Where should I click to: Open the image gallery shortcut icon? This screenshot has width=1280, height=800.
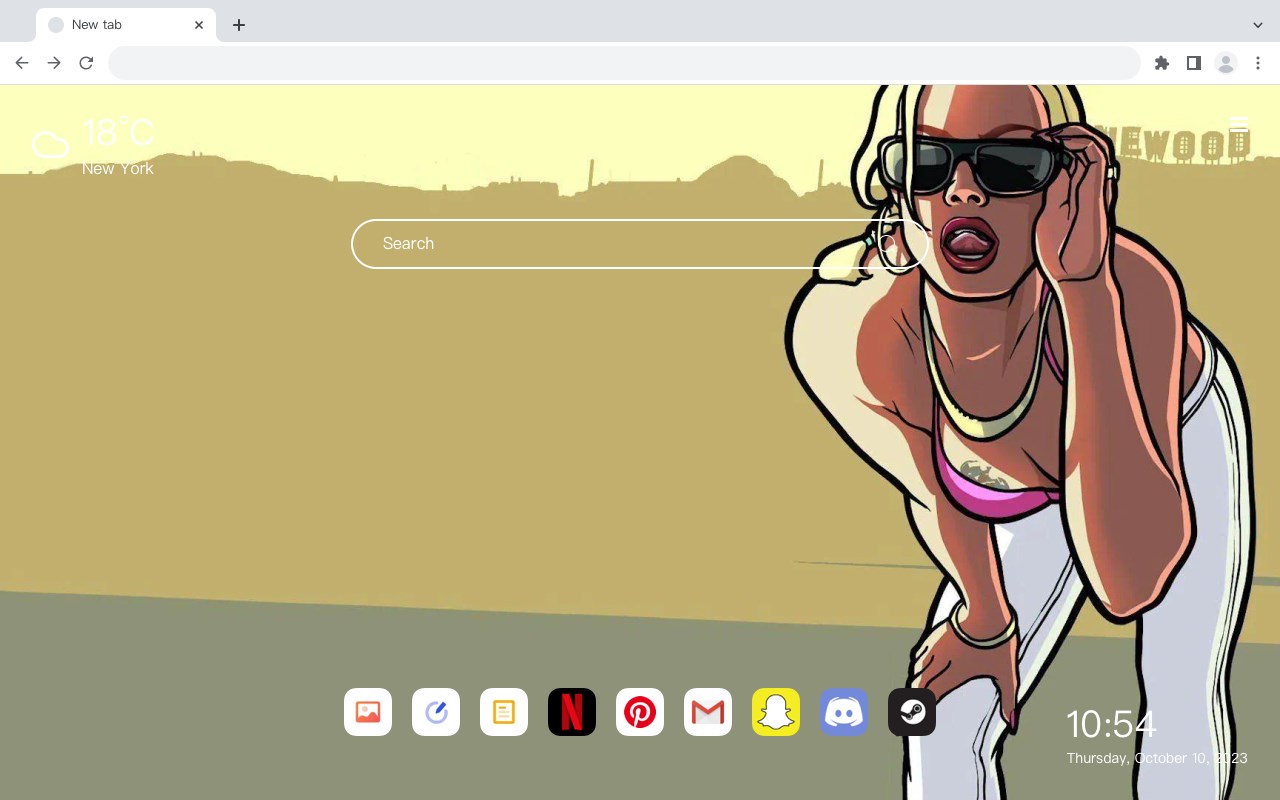pos(368,712)
